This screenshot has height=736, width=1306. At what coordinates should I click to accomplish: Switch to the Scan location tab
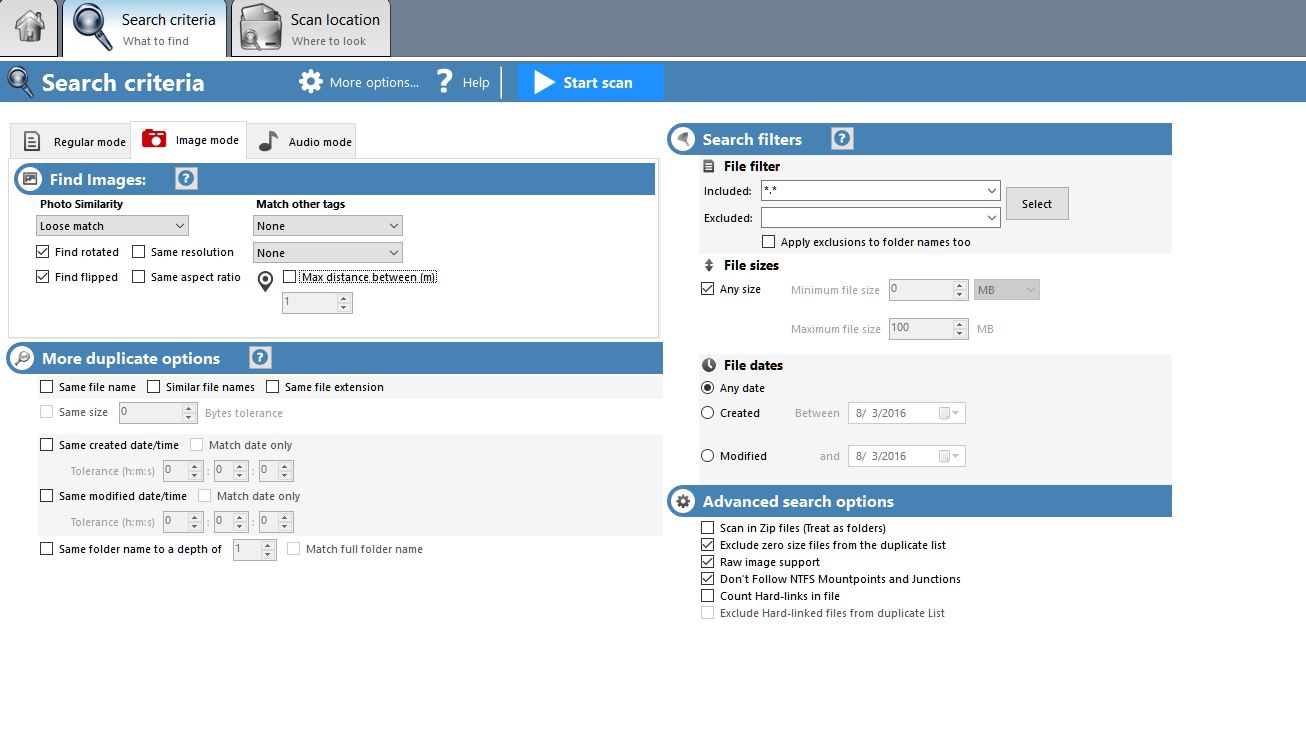pyautogui.click(x=312, y=29)
